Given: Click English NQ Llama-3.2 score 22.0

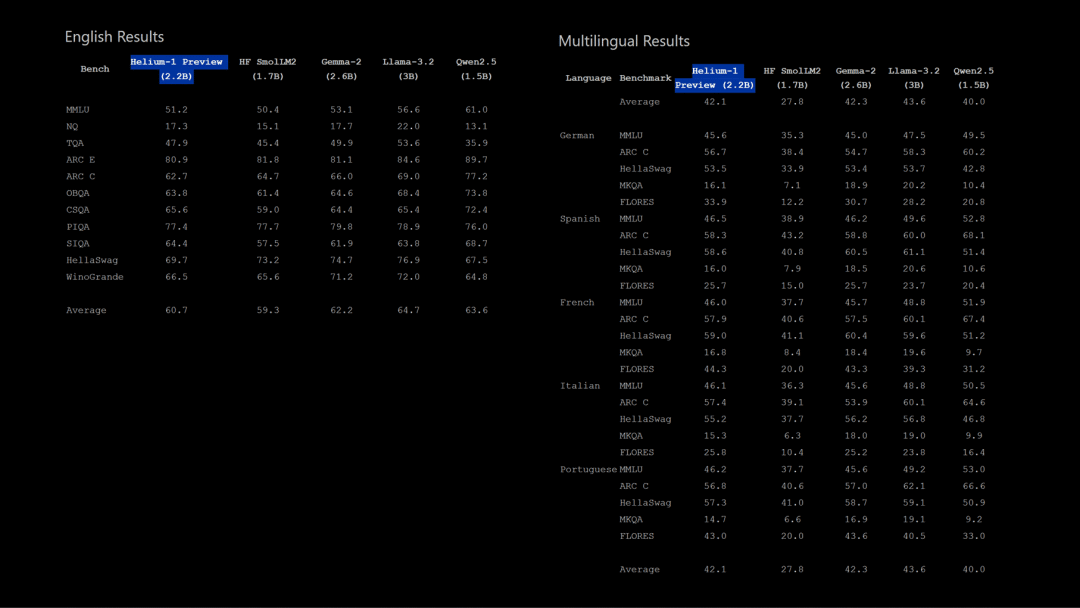Looking at the screenshot, I should coord(408,126).
